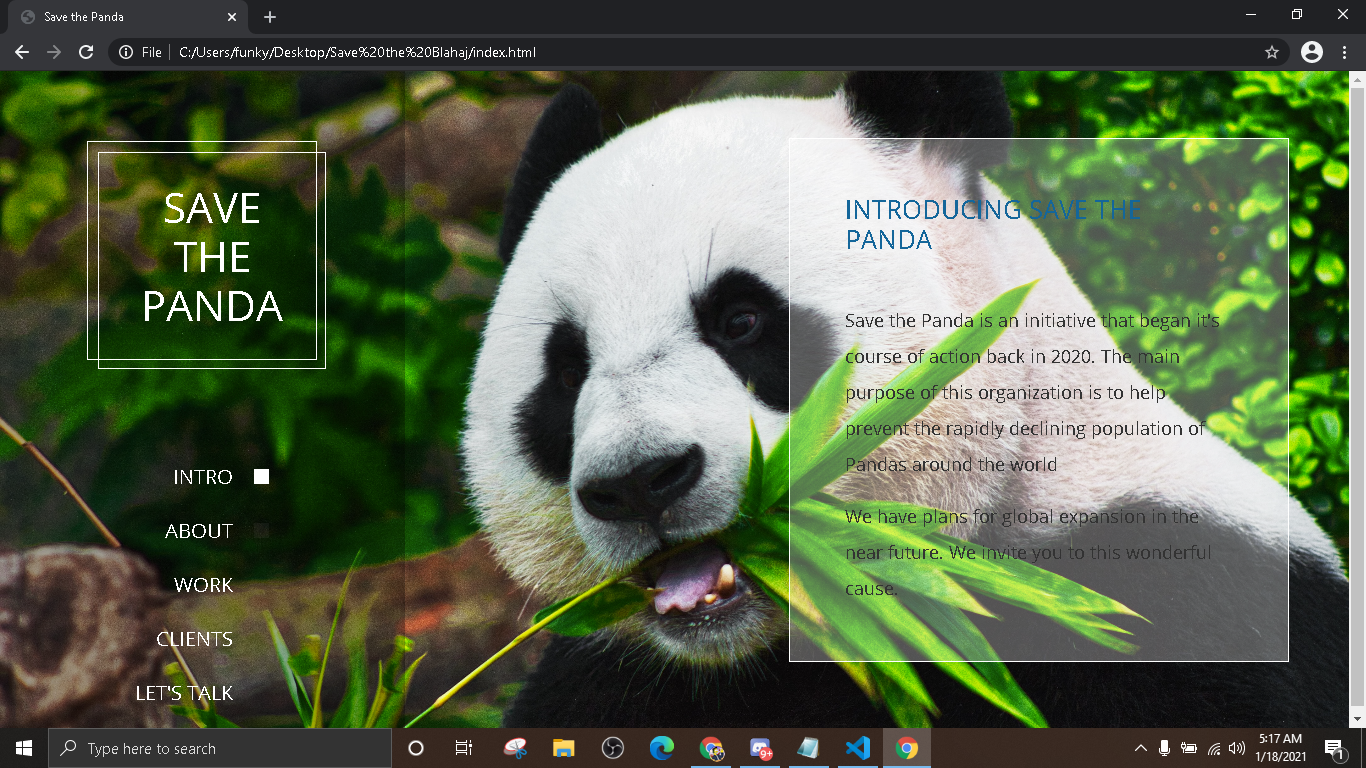Jump to the CLIENTS section
Viewport: 1366px width, 768px height.
pyautogui.click(x=195, y=639)
